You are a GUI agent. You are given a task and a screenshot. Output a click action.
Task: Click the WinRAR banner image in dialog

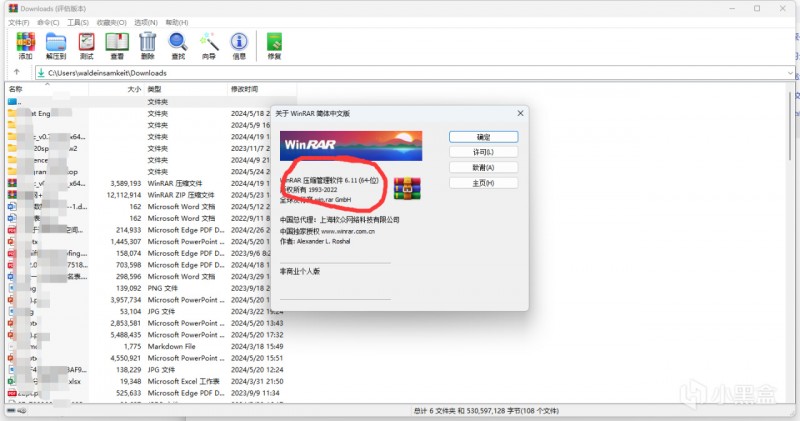(351, 145)
